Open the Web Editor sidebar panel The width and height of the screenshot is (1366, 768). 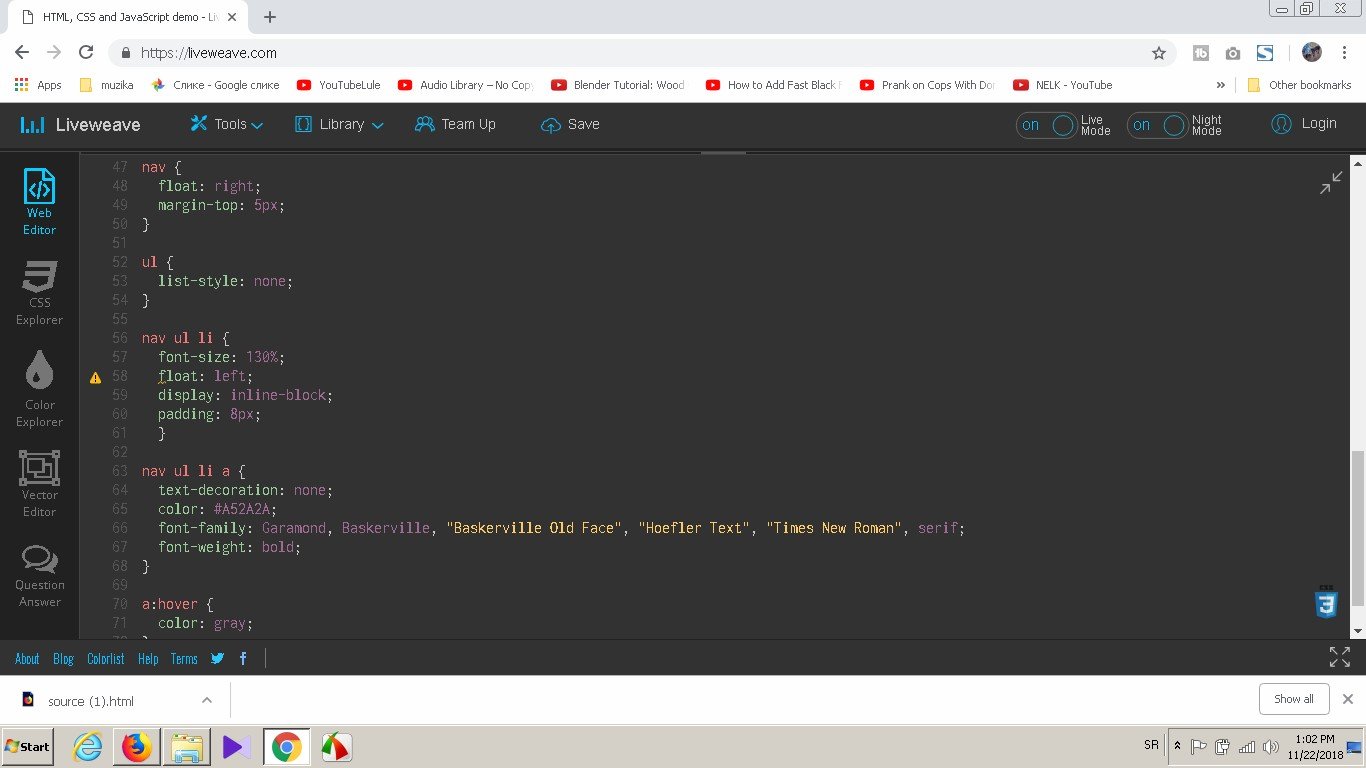(x=39, y=202)
